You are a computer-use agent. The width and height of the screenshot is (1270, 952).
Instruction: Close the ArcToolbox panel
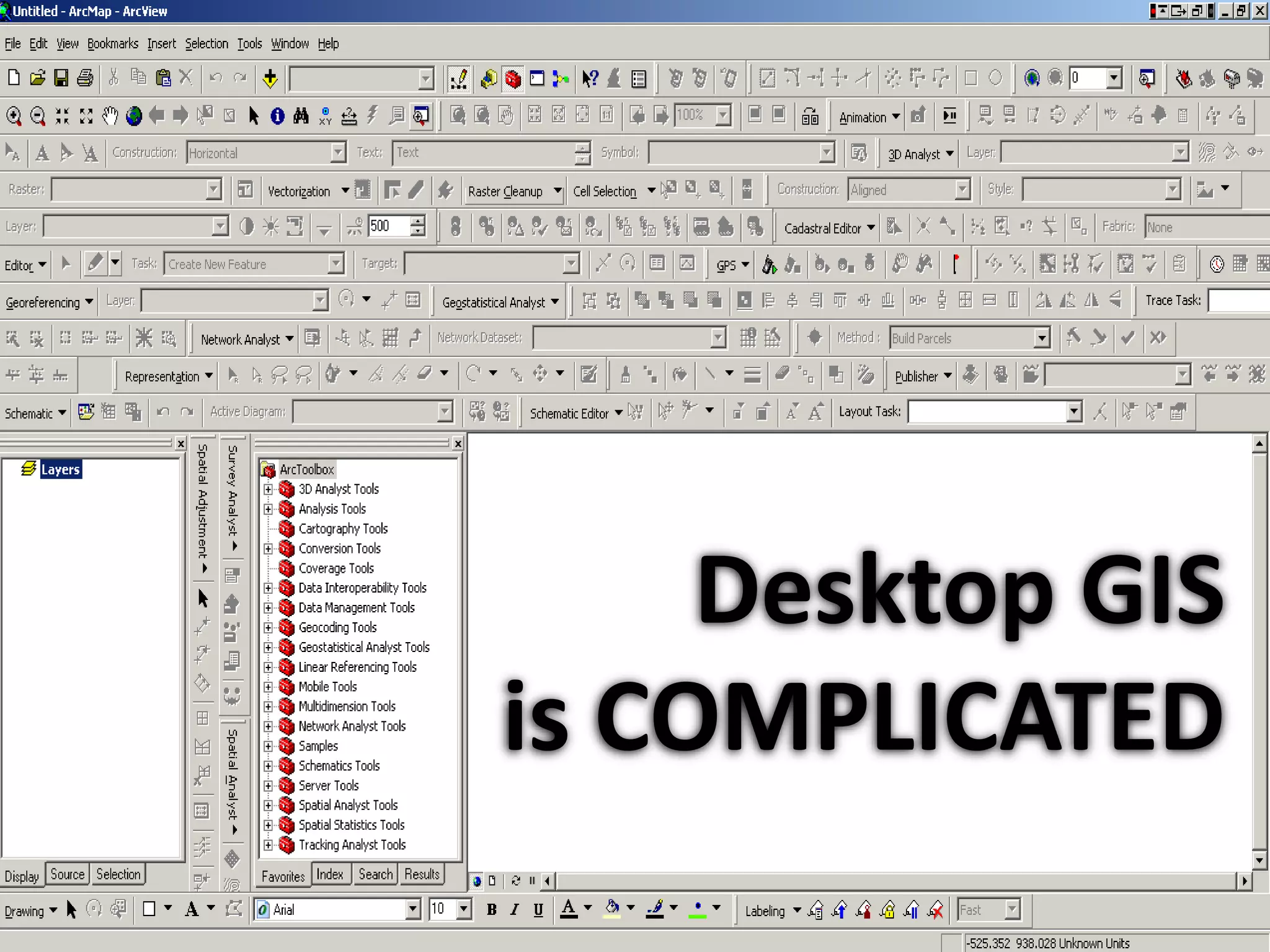[x=458, y=444]
